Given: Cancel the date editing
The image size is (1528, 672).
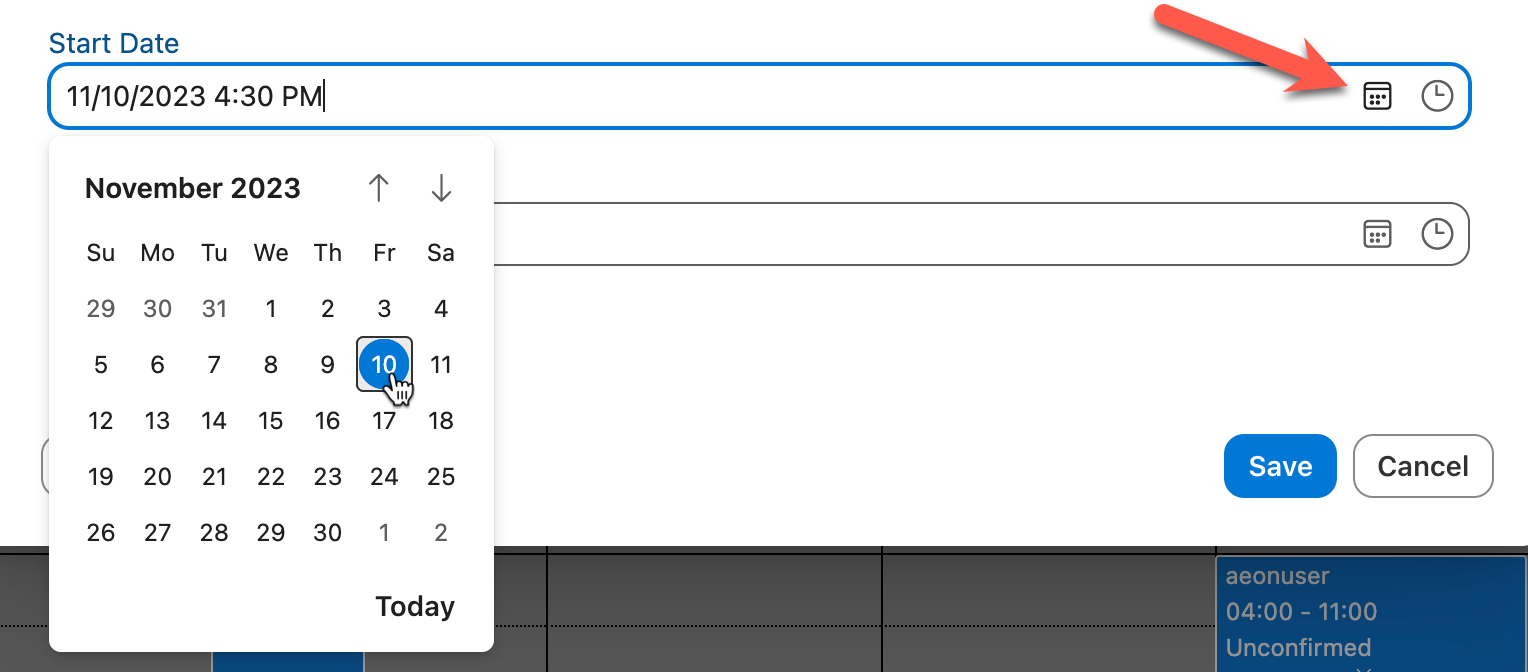Looking at the screenshot, I should click(1423, 466).
